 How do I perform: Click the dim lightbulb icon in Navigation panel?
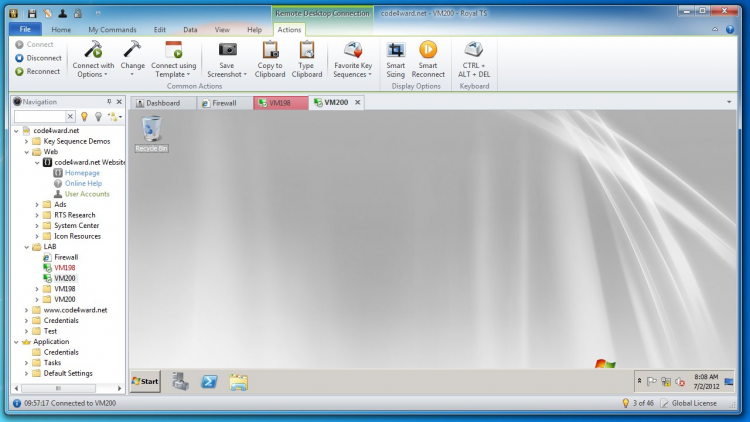[98, 116]
